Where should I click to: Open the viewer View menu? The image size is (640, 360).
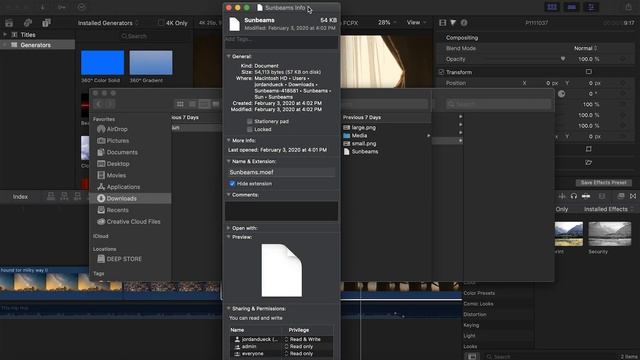click(x=416, y=23)
